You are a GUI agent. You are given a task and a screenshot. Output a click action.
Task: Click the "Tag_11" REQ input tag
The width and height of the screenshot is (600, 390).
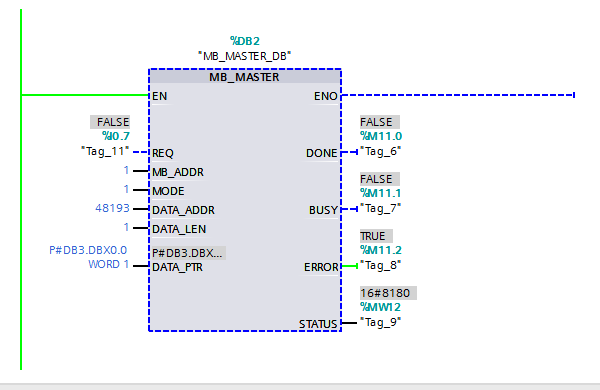click(105, 151)
